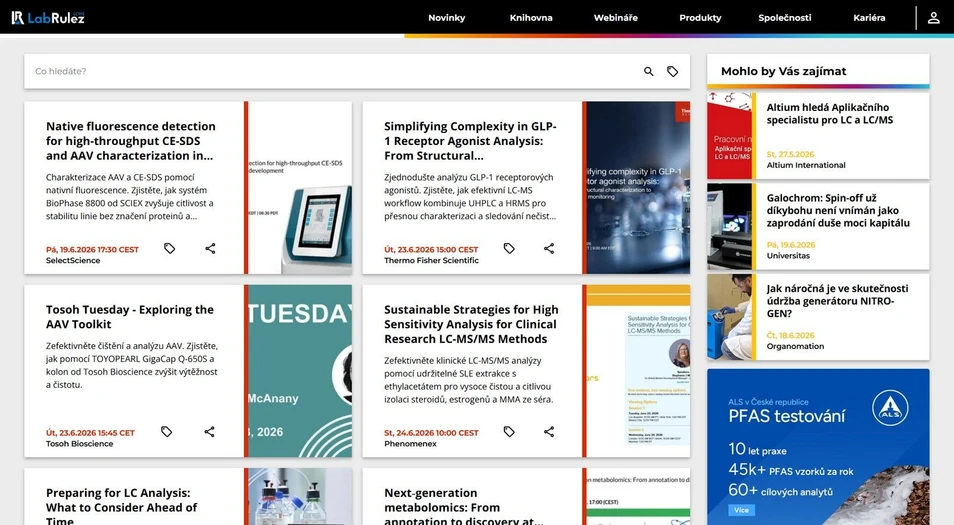Click the SelectScience organizer name
954x525 pixels.
point(73,260)
